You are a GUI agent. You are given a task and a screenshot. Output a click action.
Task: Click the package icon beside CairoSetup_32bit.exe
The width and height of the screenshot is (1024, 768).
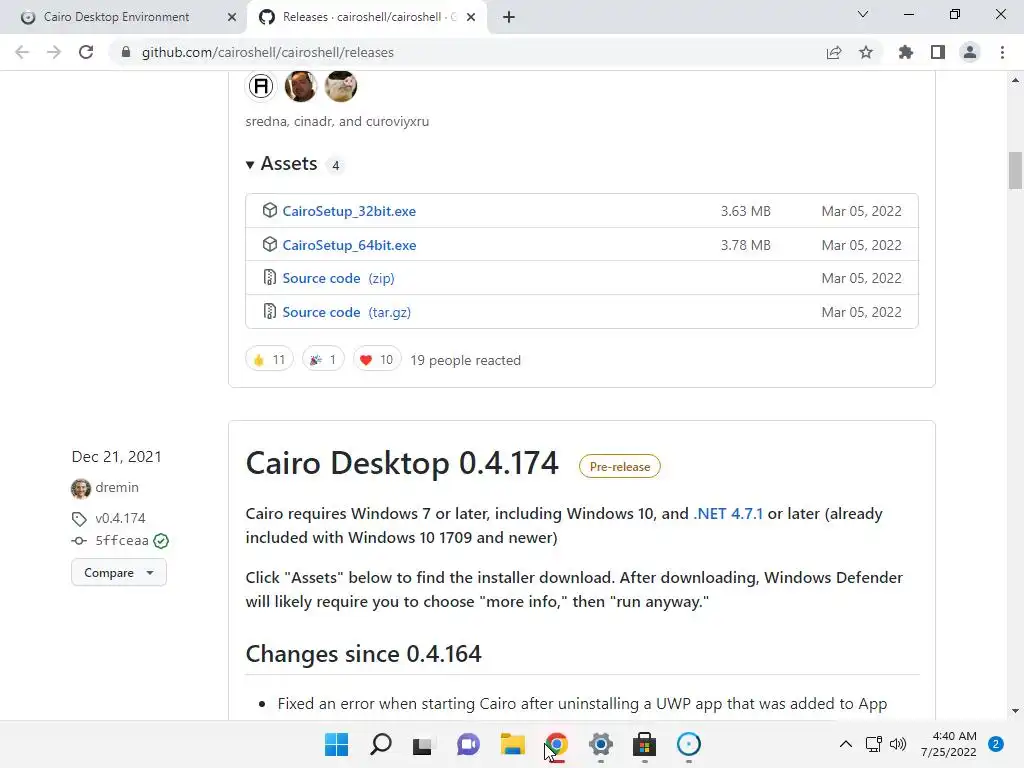click(x=270, y=210)
